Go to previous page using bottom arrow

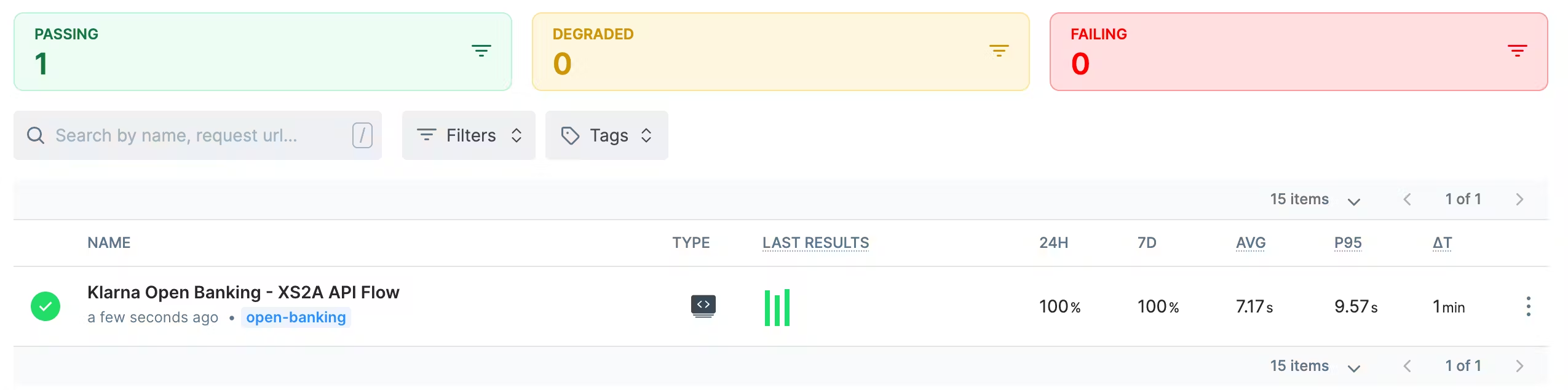tap(1407, 366)
